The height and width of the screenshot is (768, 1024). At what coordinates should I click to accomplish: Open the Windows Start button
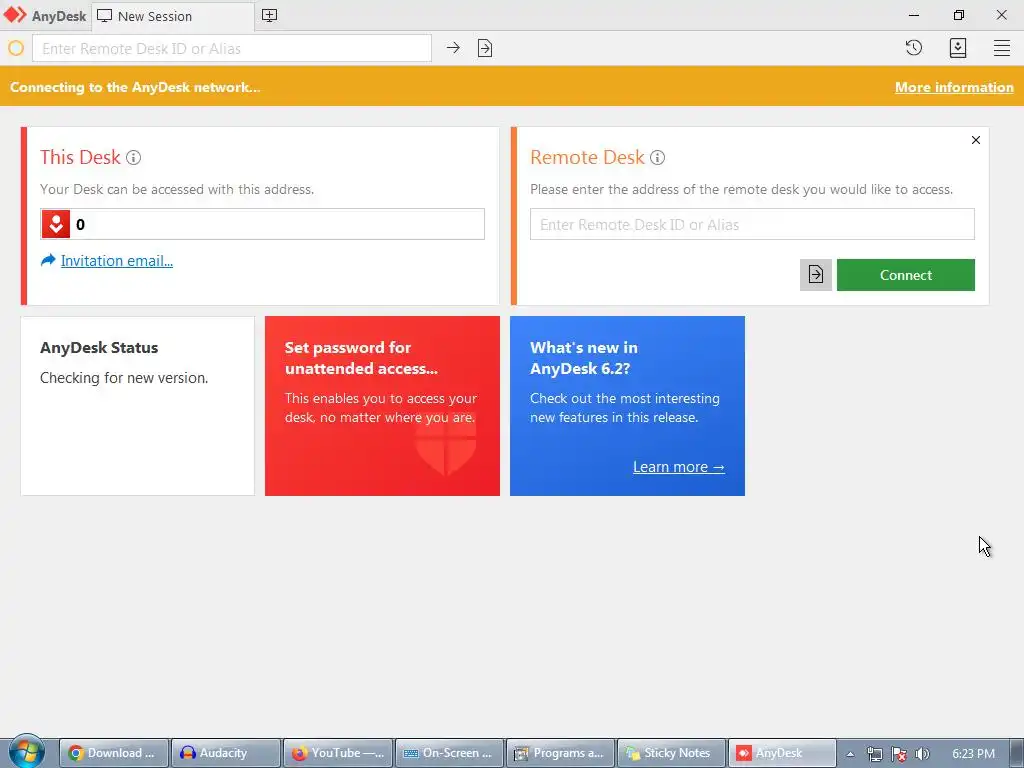(x=27, y=752)
